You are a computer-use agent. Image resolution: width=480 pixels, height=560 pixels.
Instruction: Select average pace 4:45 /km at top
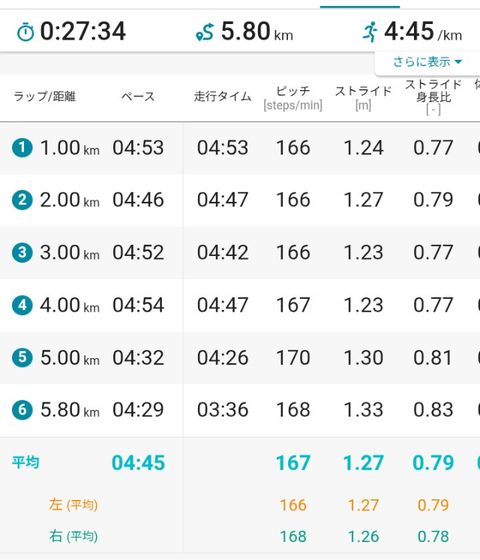423,31
